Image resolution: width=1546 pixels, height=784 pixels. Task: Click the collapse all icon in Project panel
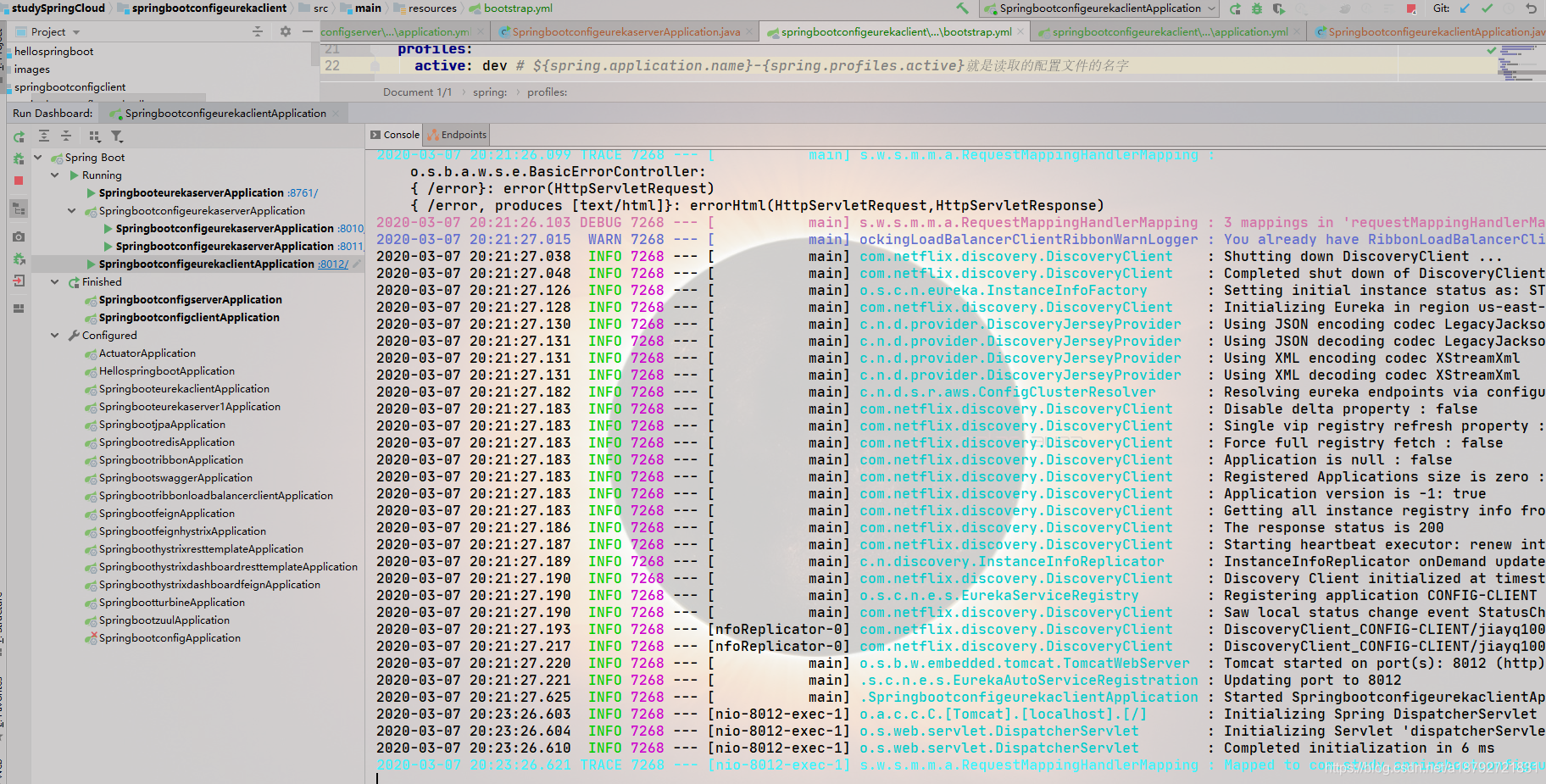tap(258, 31)
